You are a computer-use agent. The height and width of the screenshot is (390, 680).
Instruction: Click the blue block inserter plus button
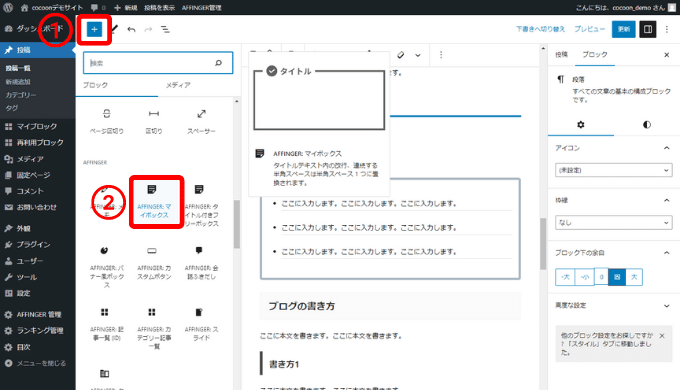94,29
